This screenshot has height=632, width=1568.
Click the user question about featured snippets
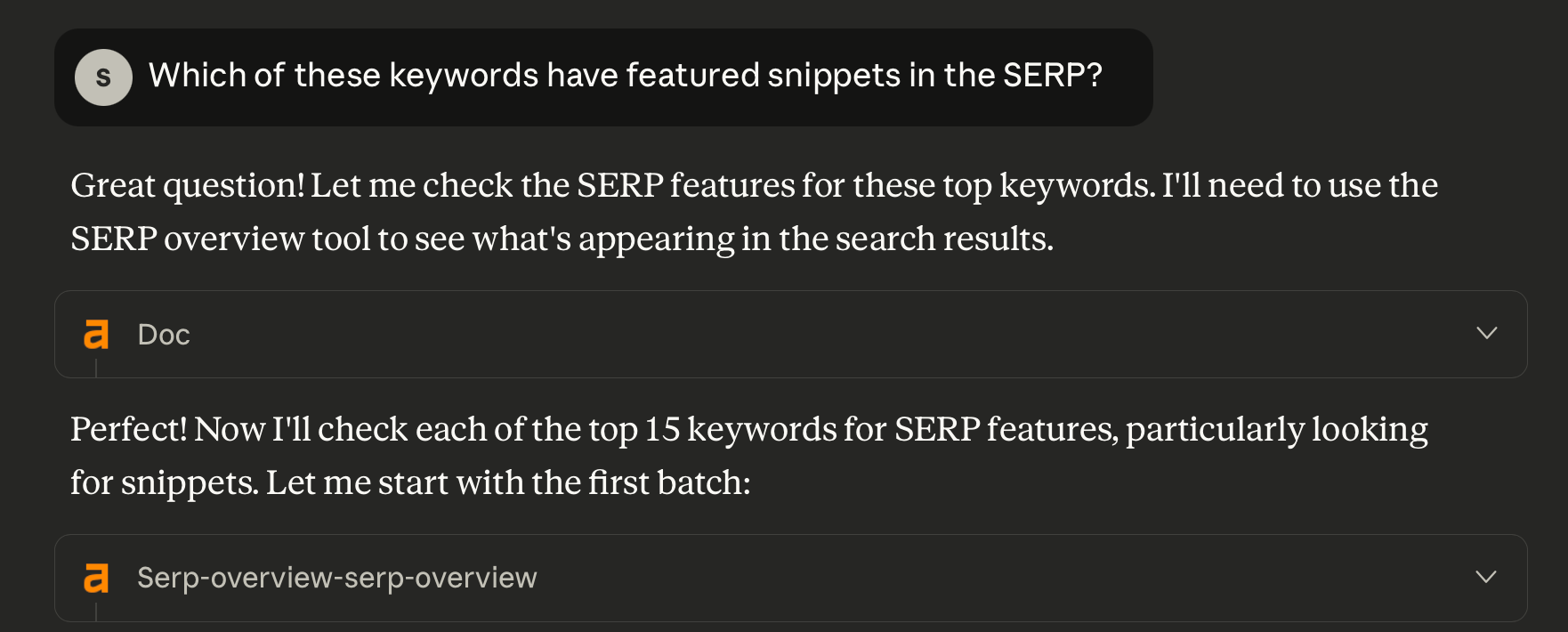[625, 76]
